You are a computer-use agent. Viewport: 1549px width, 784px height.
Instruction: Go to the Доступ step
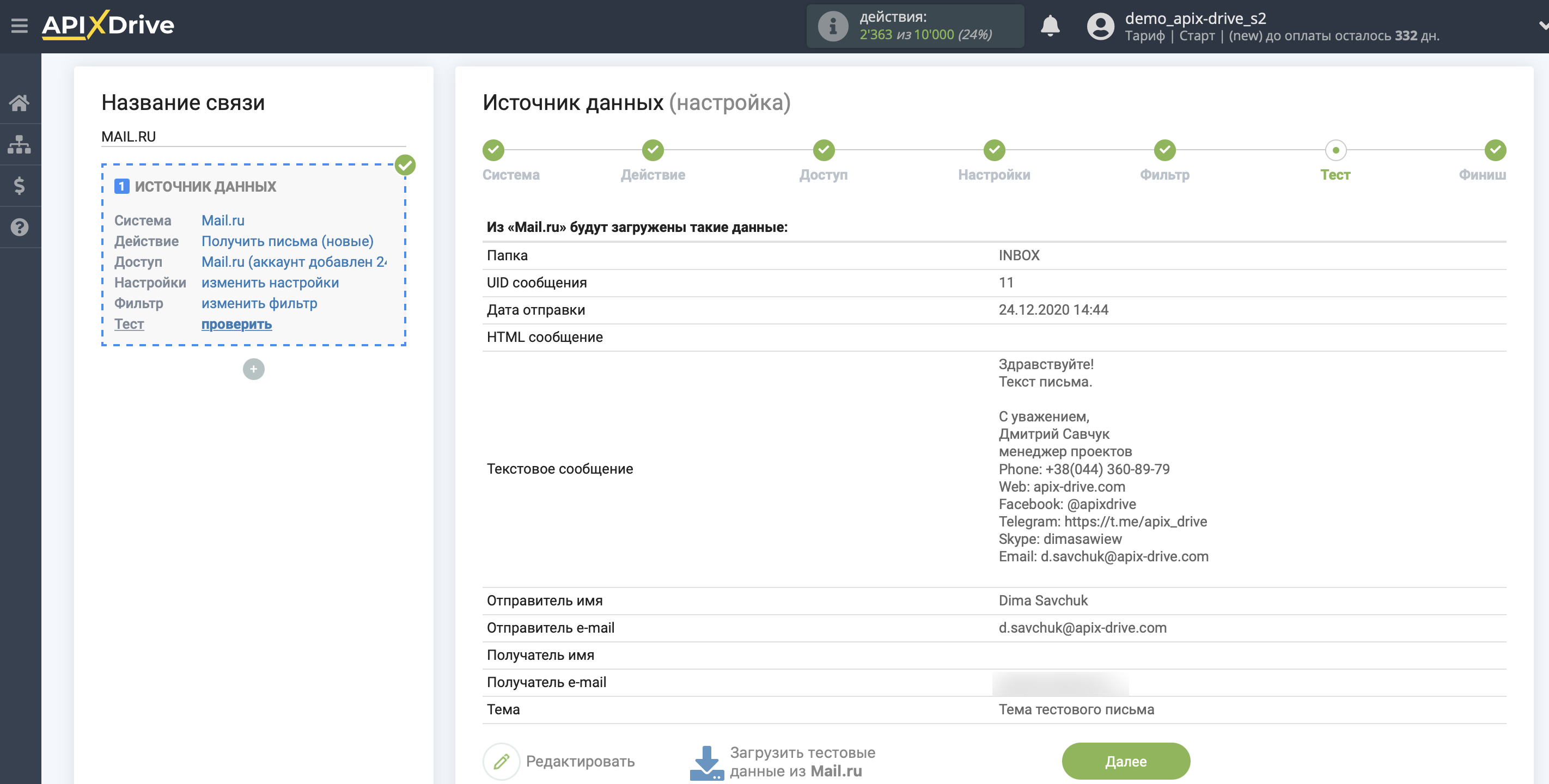pyautogui.click(x=824, y=150)
